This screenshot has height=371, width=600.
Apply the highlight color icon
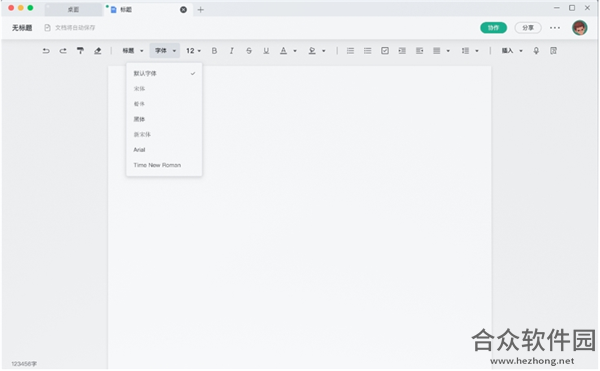tap(312, 50)
